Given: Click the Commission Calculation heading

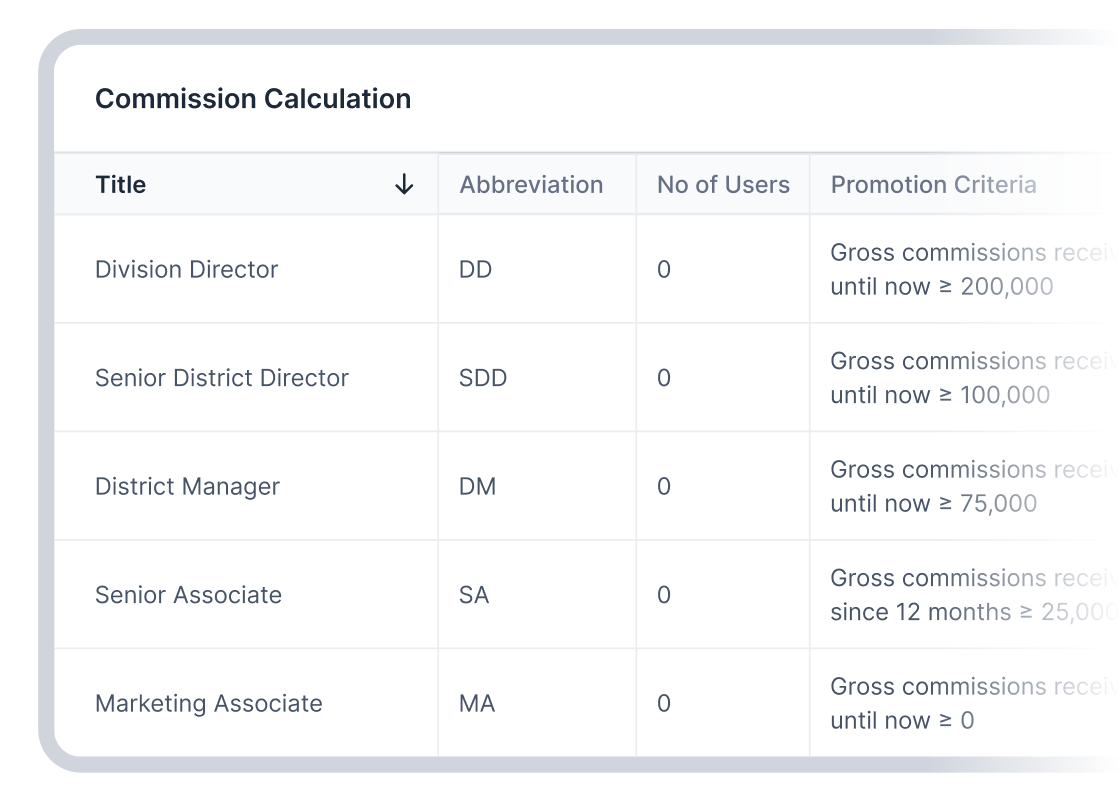Looking at the screenshot, I should pyautogui.click(x=253, y=99).
